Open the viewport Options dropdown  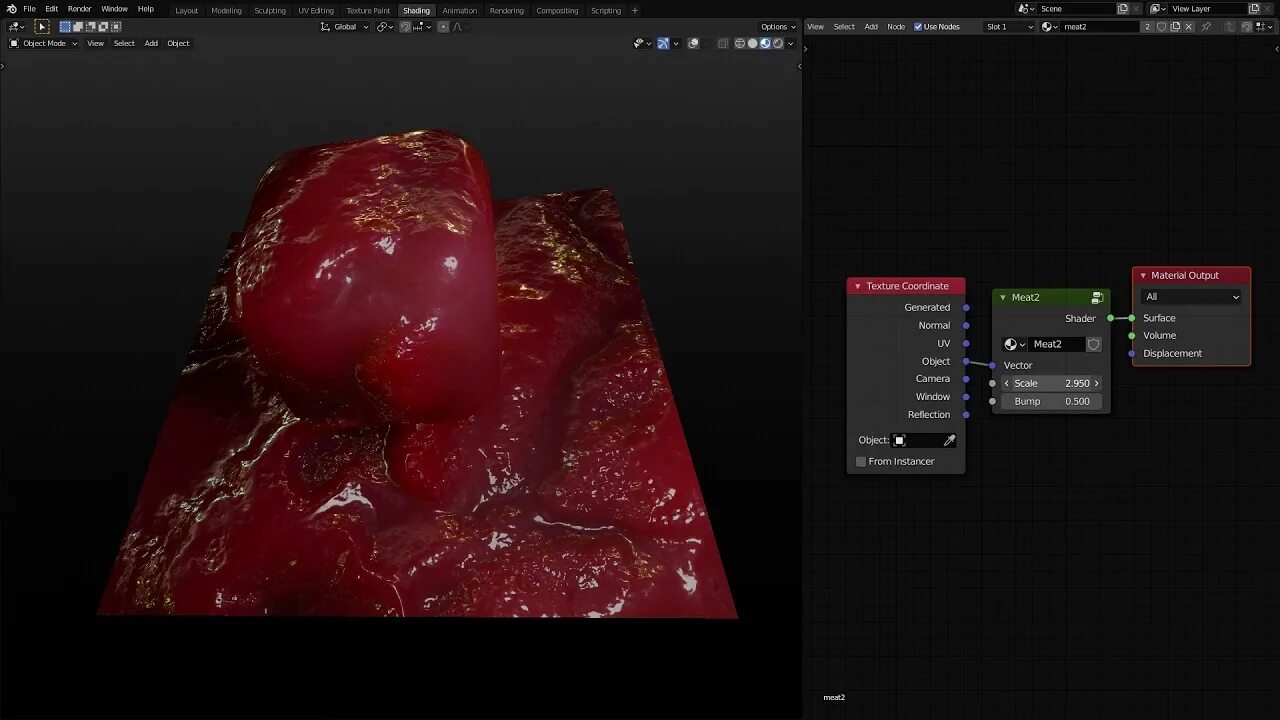[x=778, y=27]
